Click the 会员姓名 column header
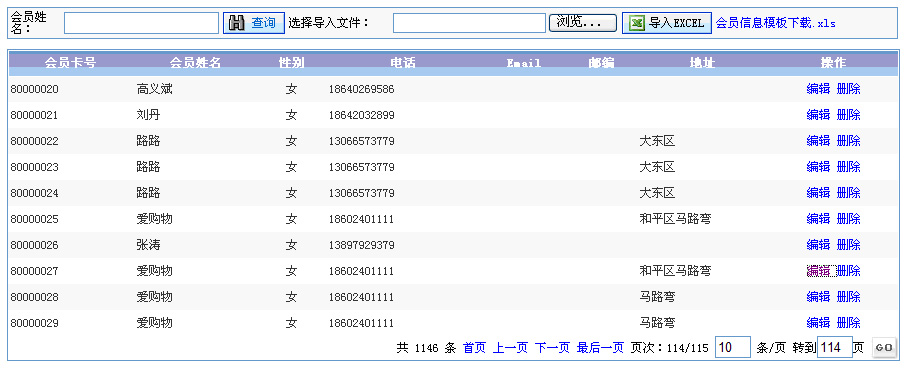Screen dimensions: 906x368 [195, 62]
